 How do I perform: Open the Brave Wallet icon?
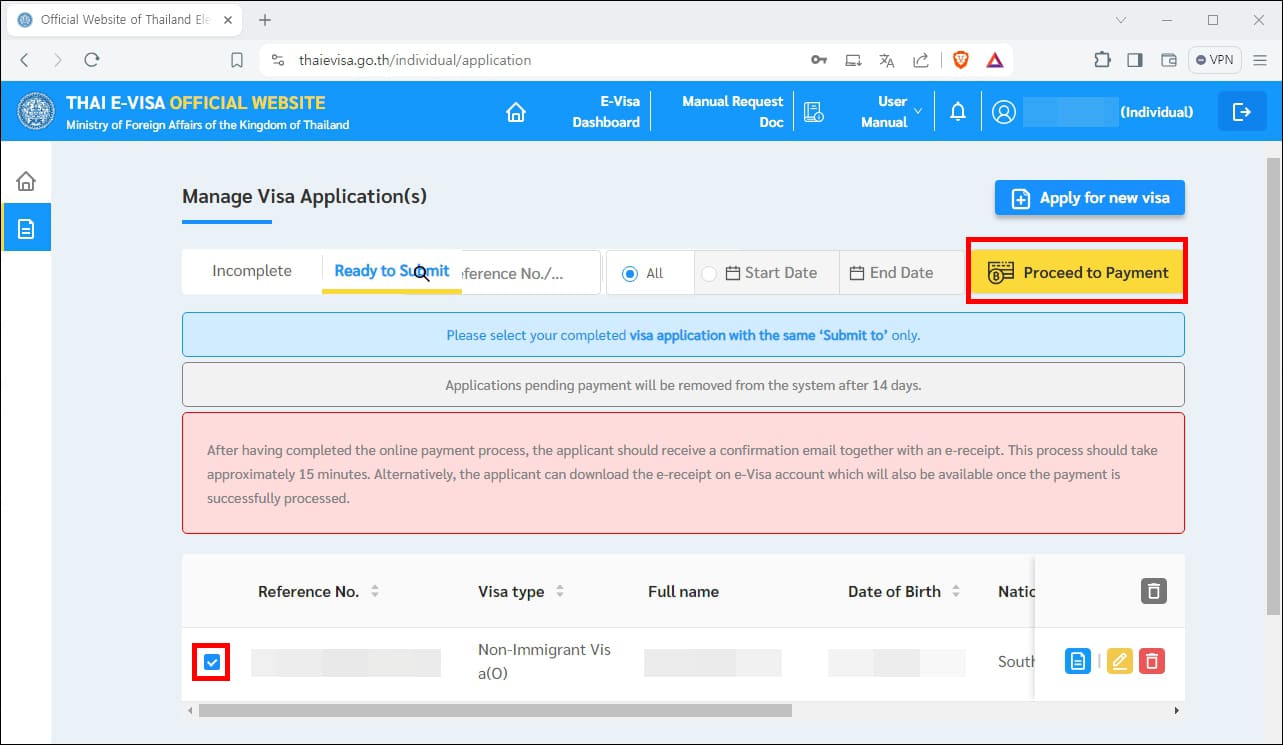tap(1168, 60)
